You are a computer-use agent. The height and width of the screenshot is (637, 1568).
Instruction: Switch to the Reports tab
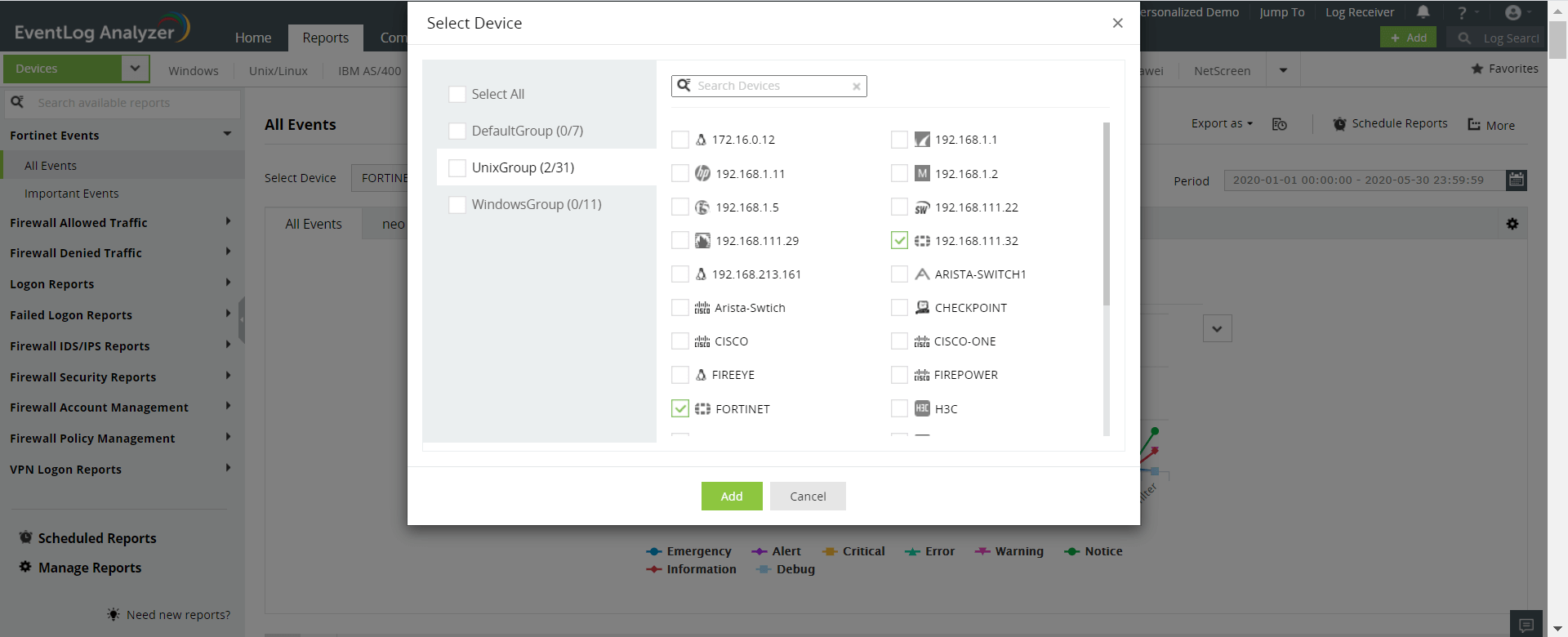tap(325, 38)
